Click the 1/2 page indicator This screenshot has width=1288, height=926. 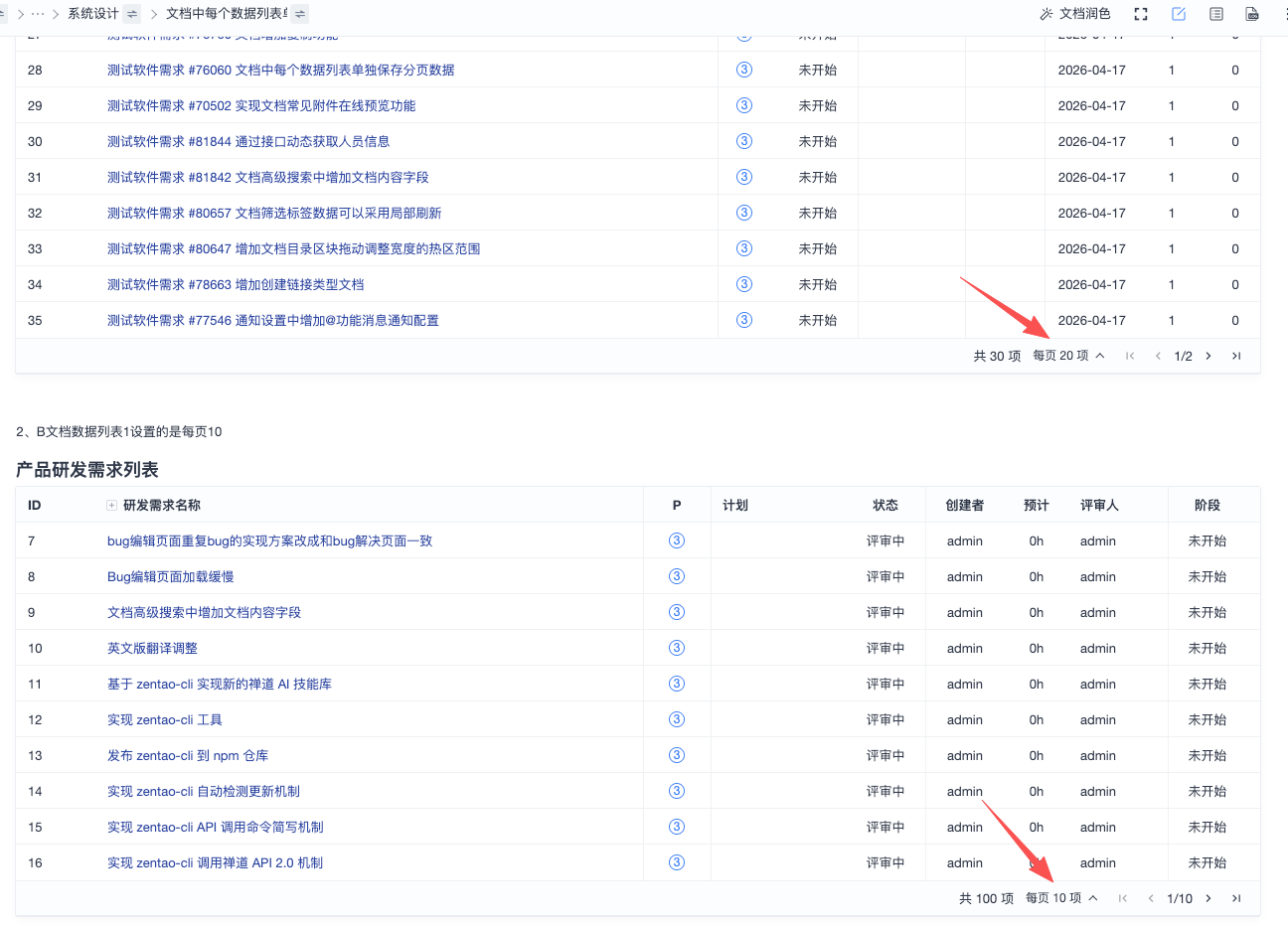(x=1183, y=356)
